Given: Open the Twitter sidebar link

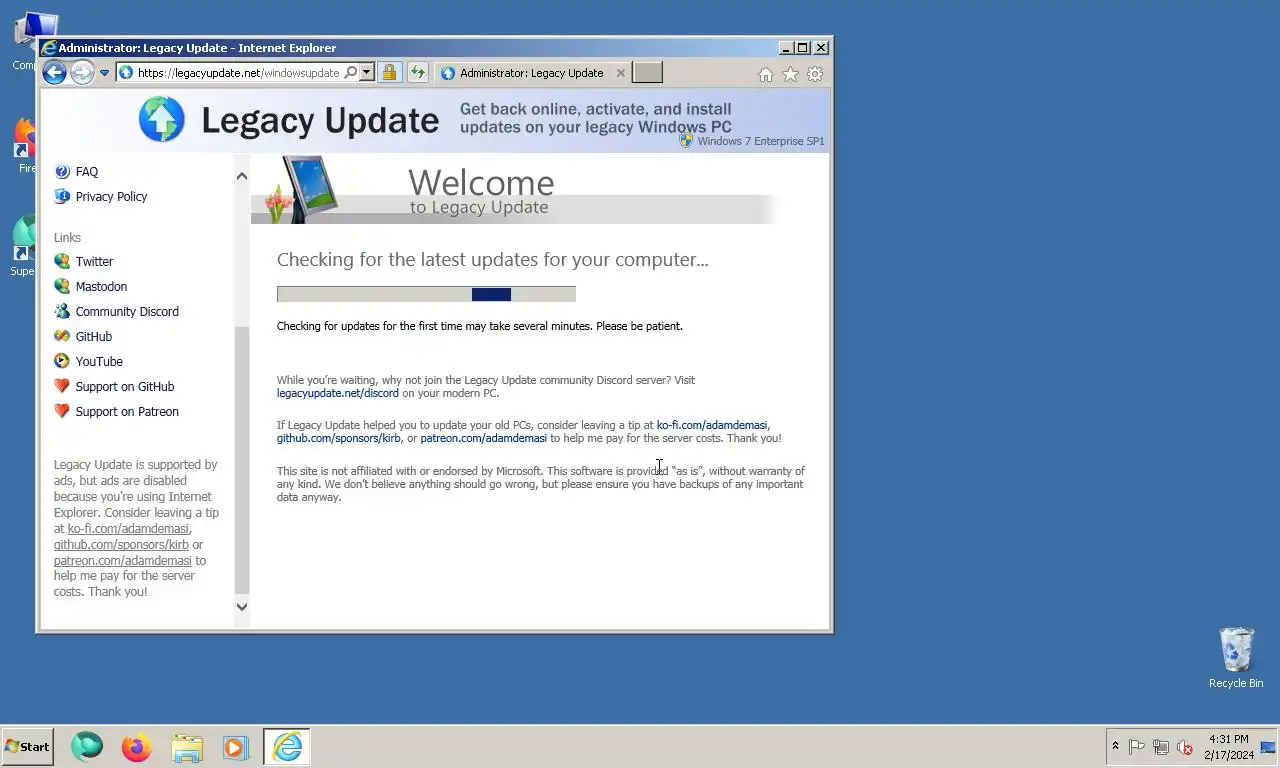Looking at the screenshot, I should point(94,262).
